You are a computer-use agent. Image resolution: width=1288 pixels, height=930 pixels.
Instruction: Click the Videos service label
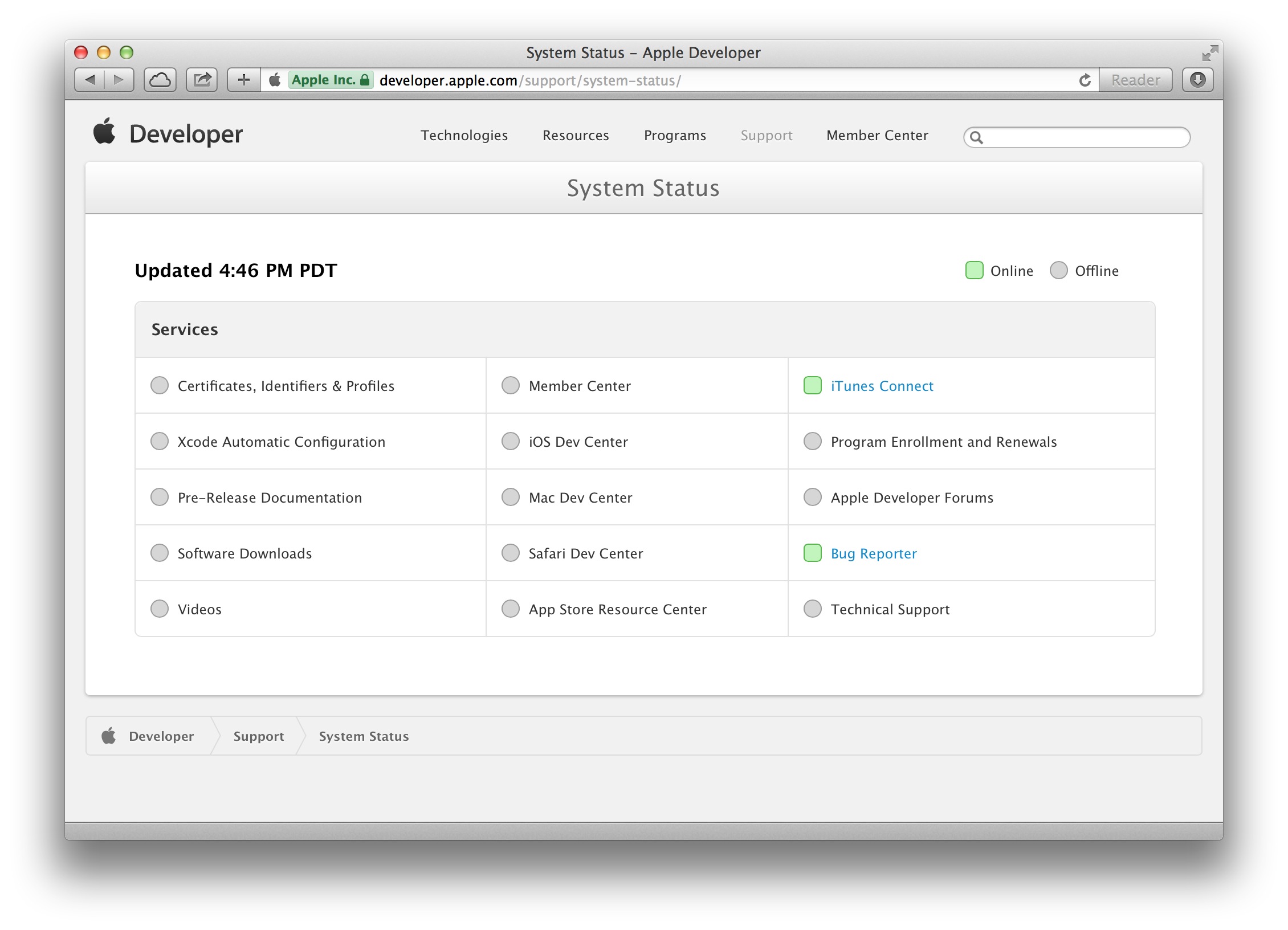199,609
